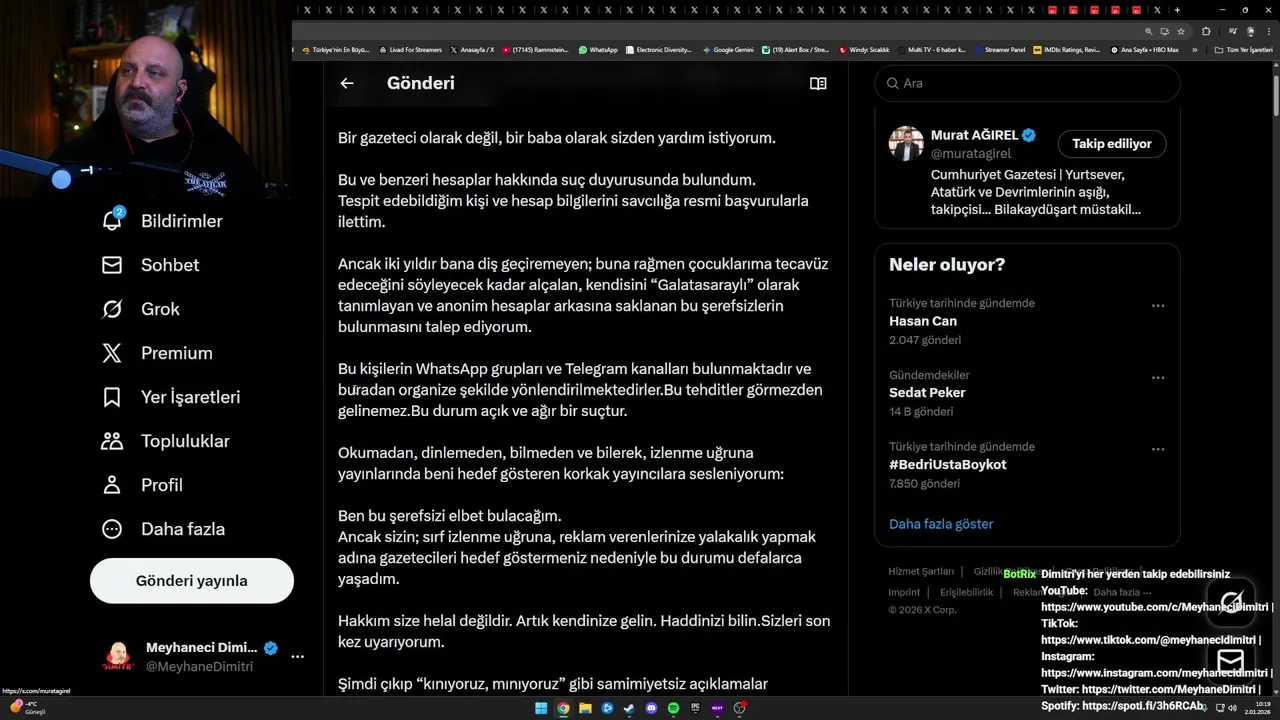Click Gönderi yayınla button
The width and height of the screenshot is (1280, 720).
tap(192, 581)
